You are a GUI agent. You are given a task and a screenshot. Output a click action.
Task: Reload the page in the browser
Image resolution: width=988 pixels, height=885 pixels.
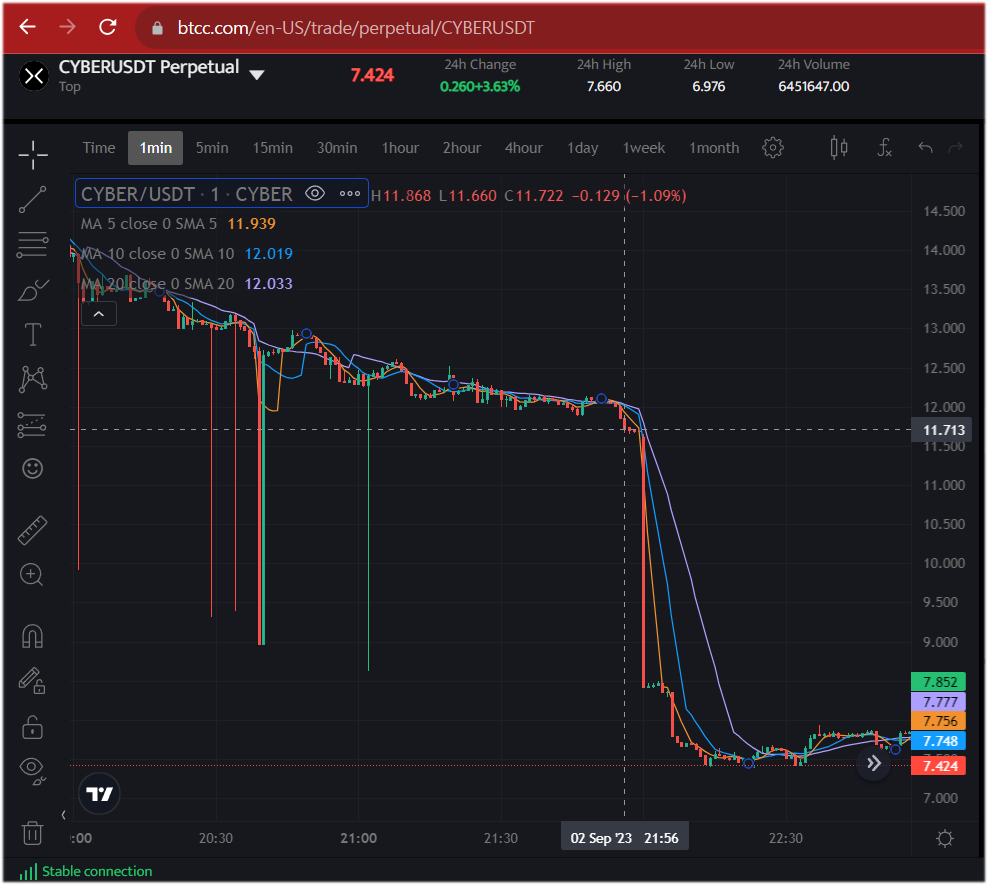point(108,27)
